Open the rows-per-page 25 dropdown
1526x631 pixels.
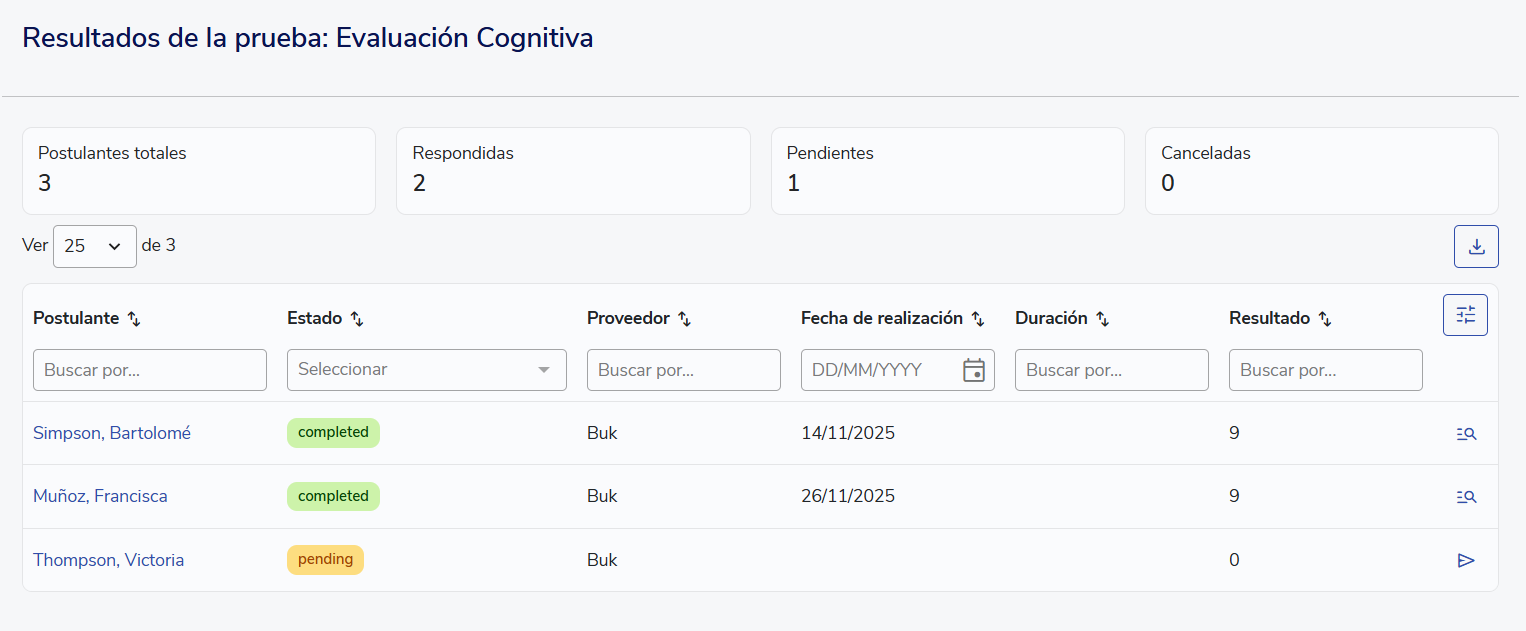coord(94,246)
